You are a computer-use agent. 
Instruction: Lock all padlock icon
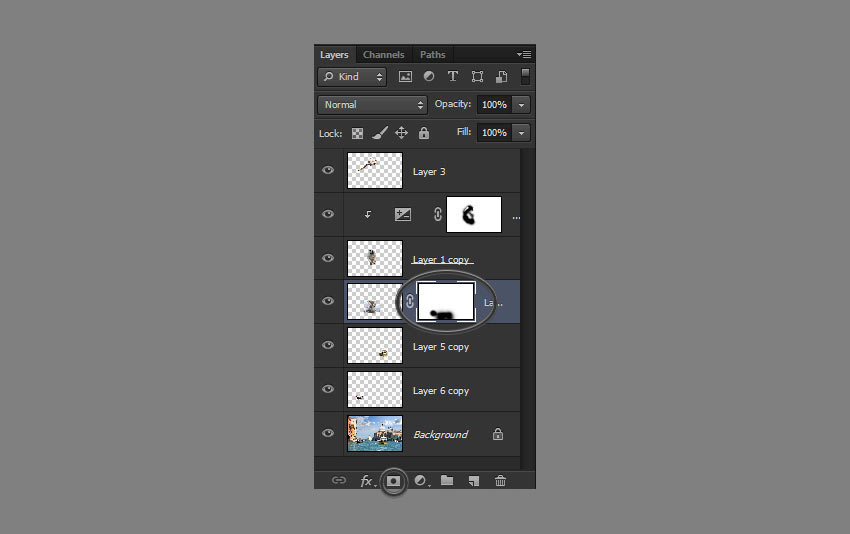[x=424, y=133]
